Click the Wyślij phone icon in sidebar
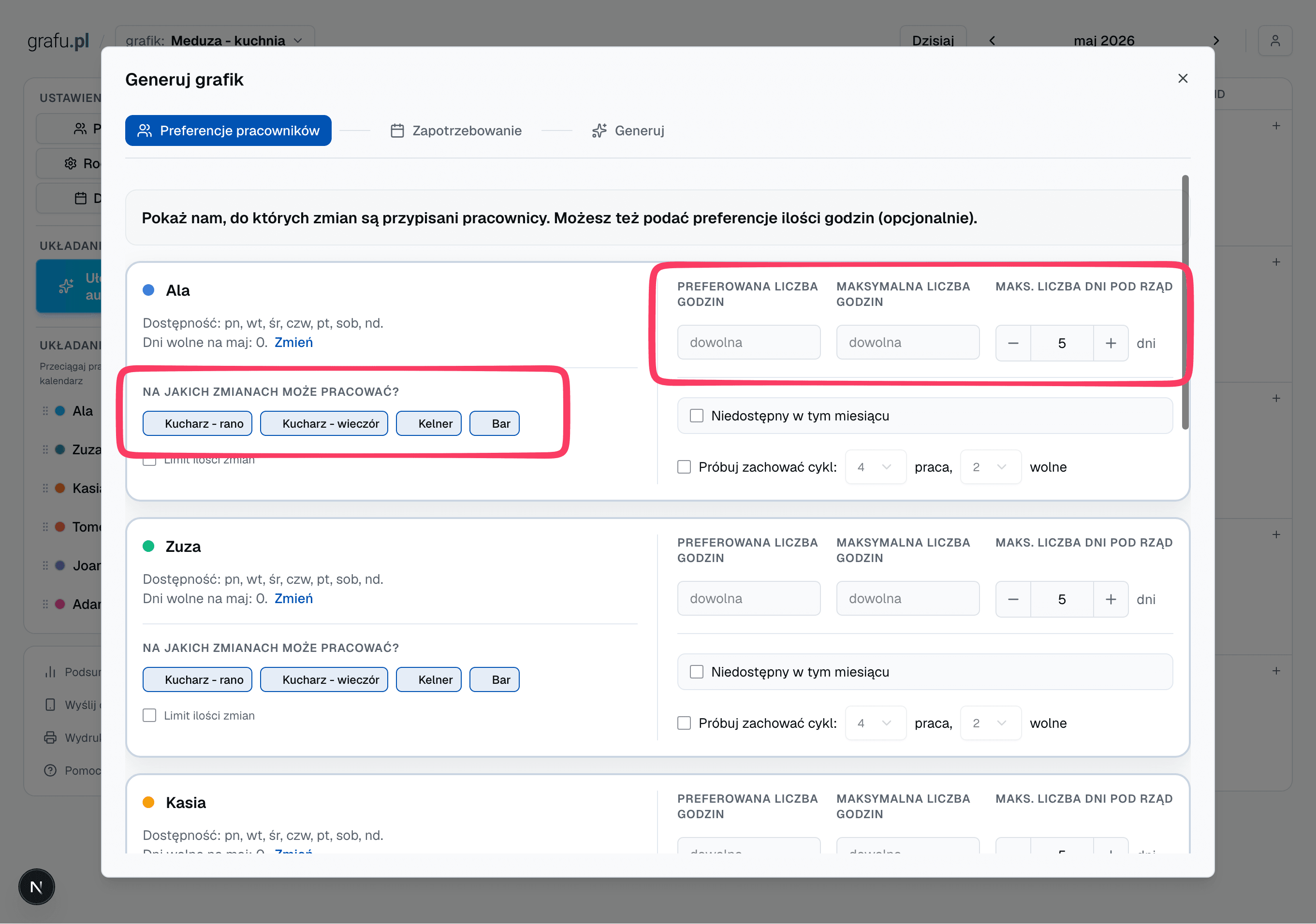 click(x=50, y=704)
